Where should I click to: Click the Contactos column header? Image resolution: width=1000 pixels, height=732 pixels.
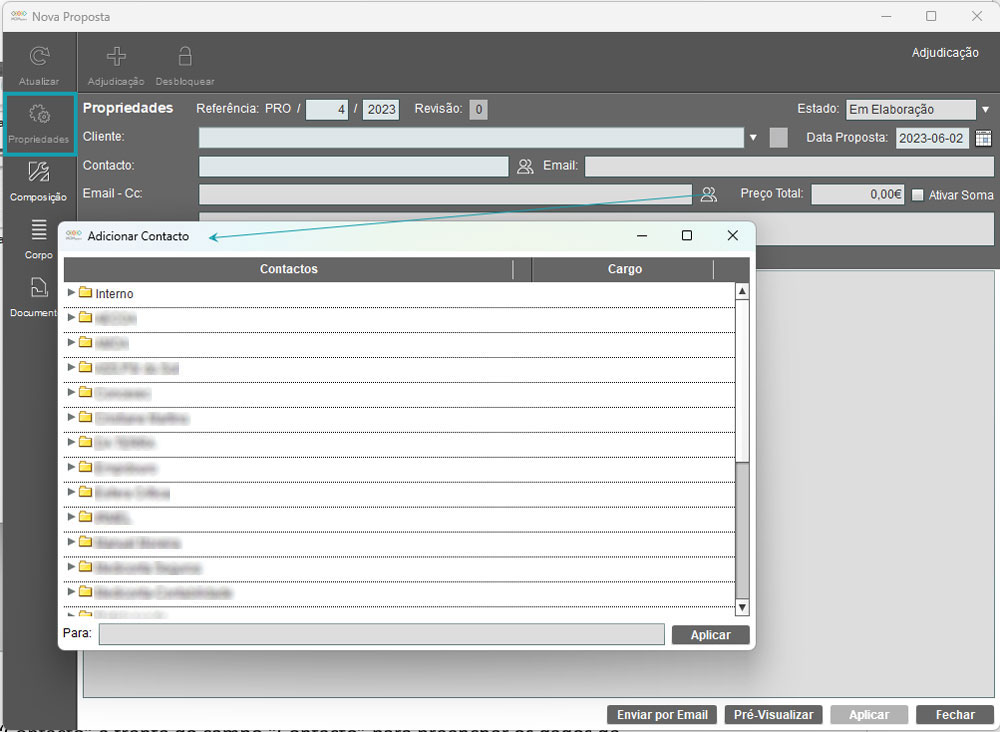coord(288,269)
